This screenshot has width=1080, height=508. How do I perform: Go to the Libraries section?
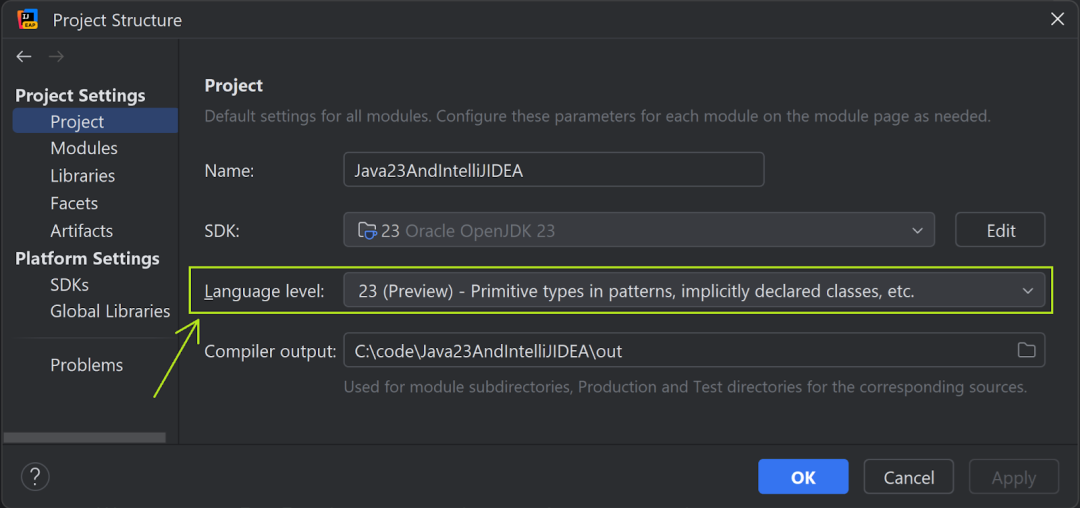click(x=82, y=176)
